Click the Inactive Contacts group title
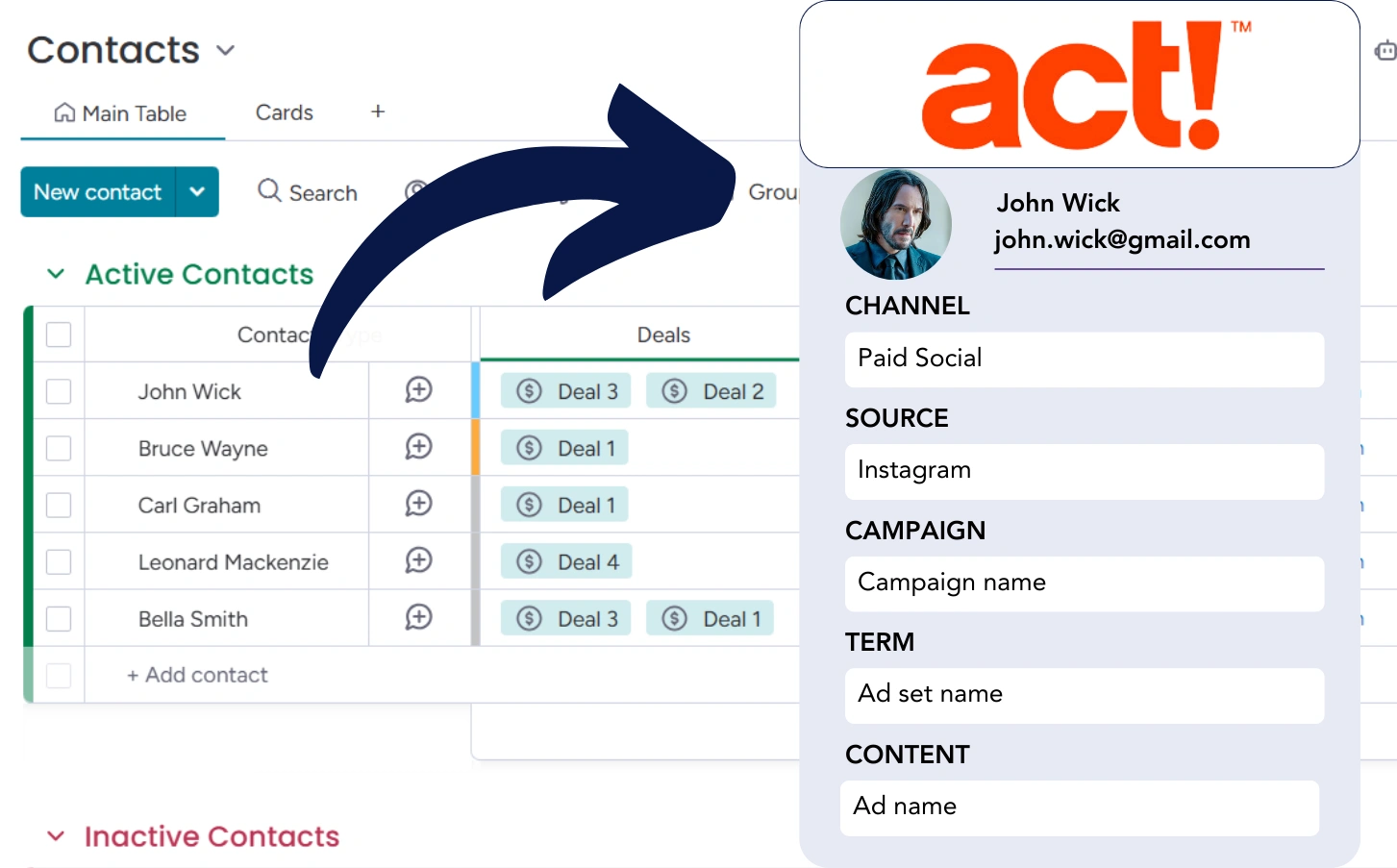 click(x=212, y=836)
